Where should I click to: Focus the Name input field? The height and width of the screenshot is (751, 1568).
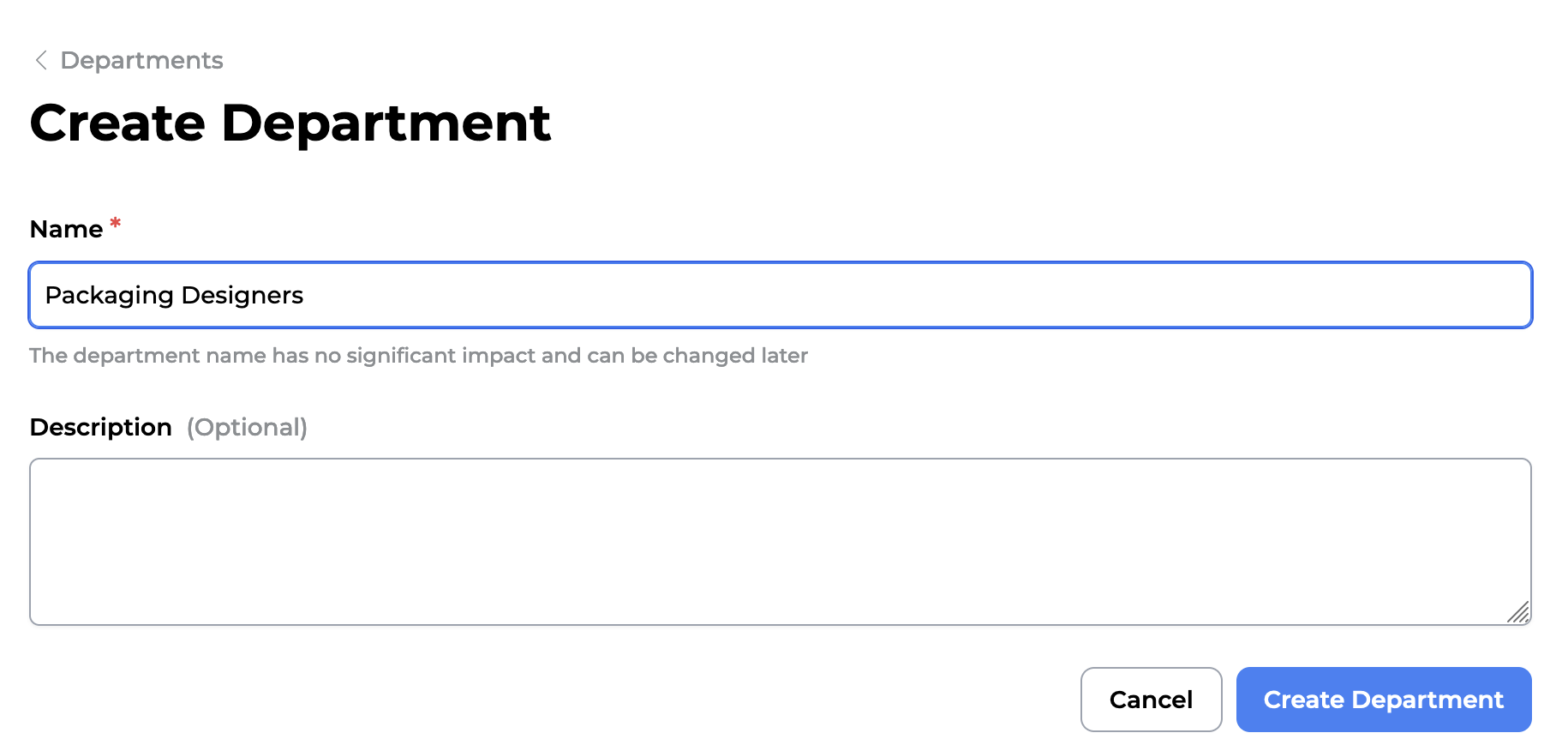tap(780, 295)
